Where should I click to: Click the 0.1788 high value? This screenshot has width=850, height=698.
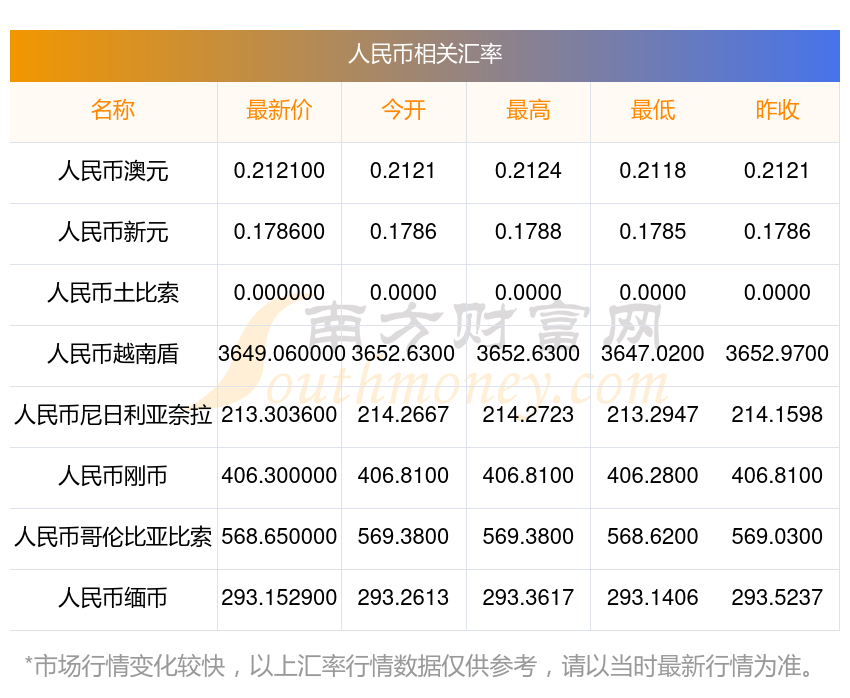[528, 232]
